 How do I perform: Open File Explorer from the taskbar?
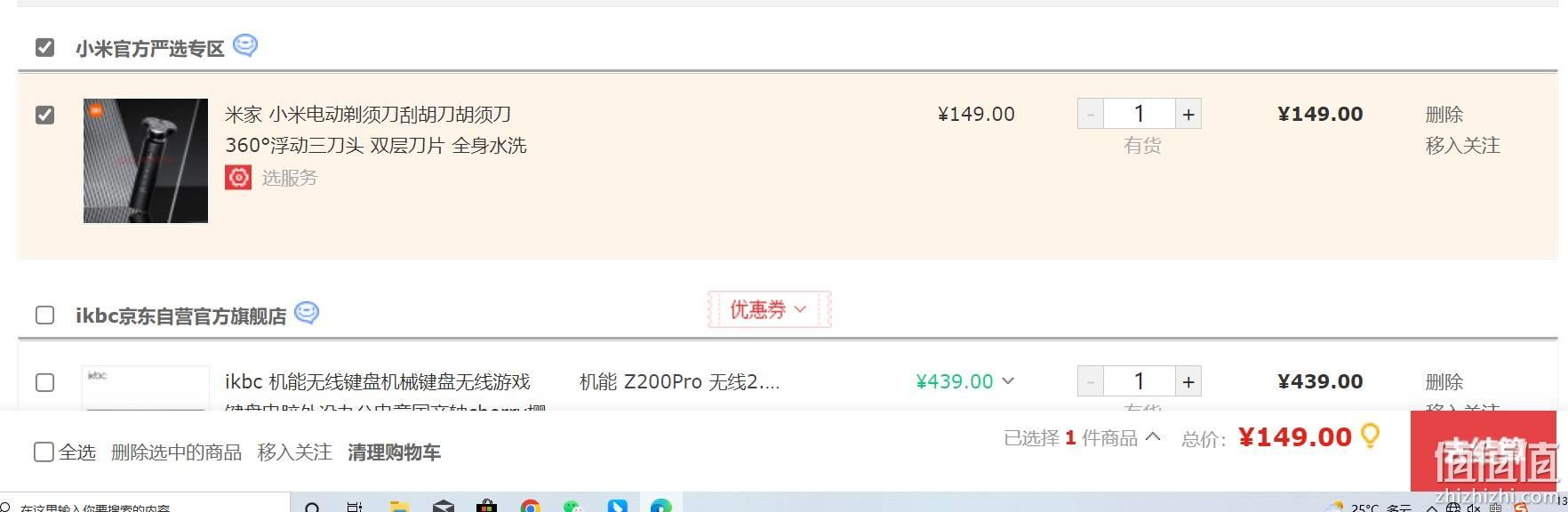(399, 506)
